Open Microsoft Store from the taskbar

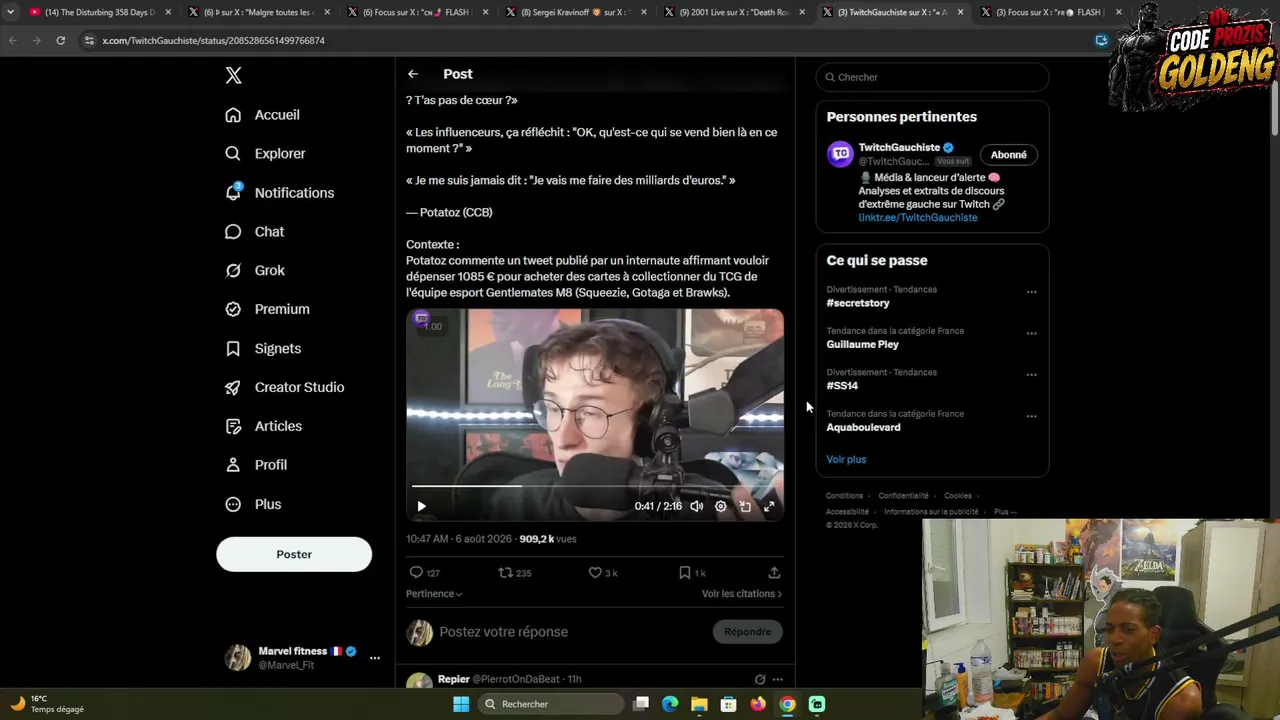(729, 704)
